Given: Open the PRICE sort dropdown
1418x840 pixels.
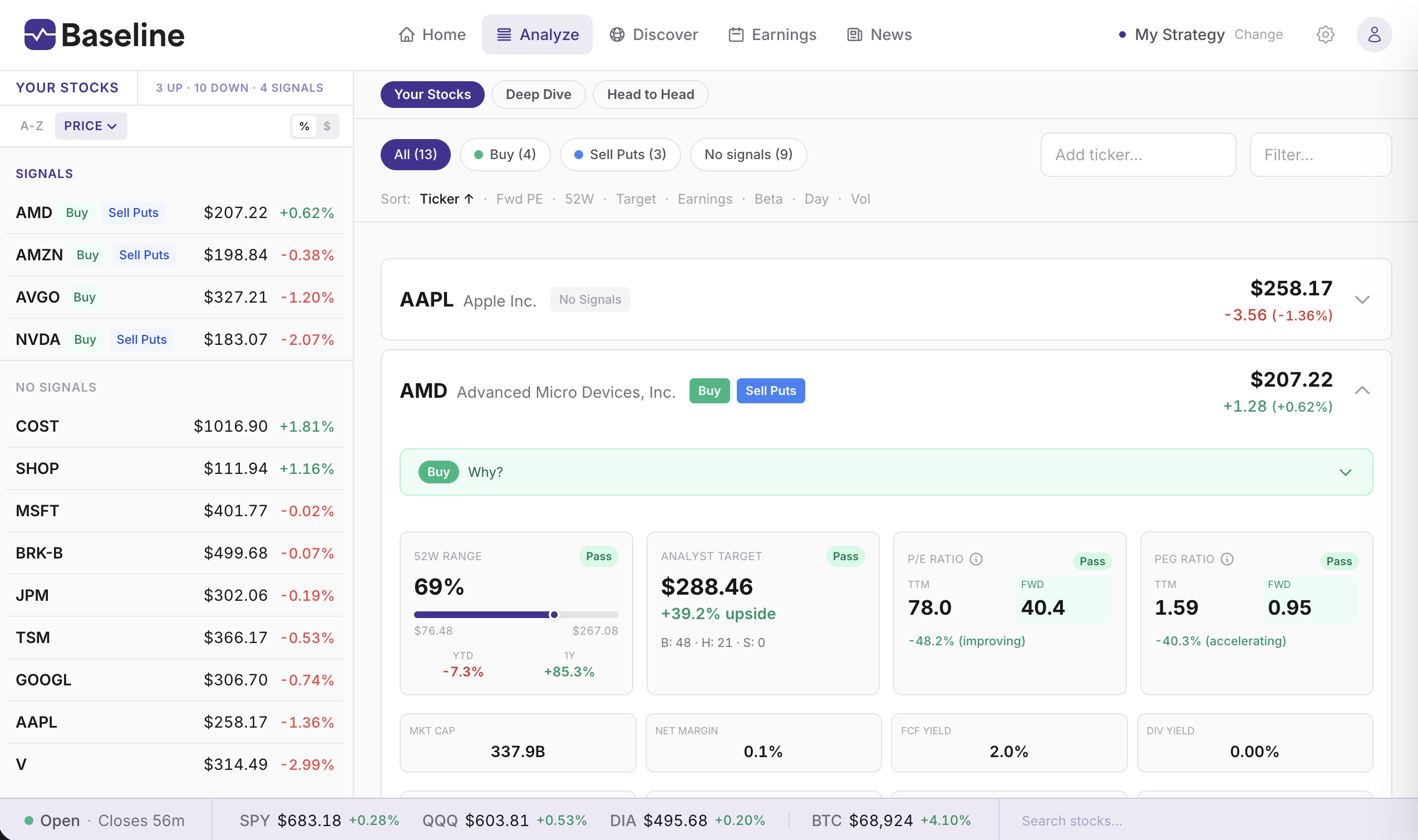Looking at the screenshot, I should pos(91,126).
